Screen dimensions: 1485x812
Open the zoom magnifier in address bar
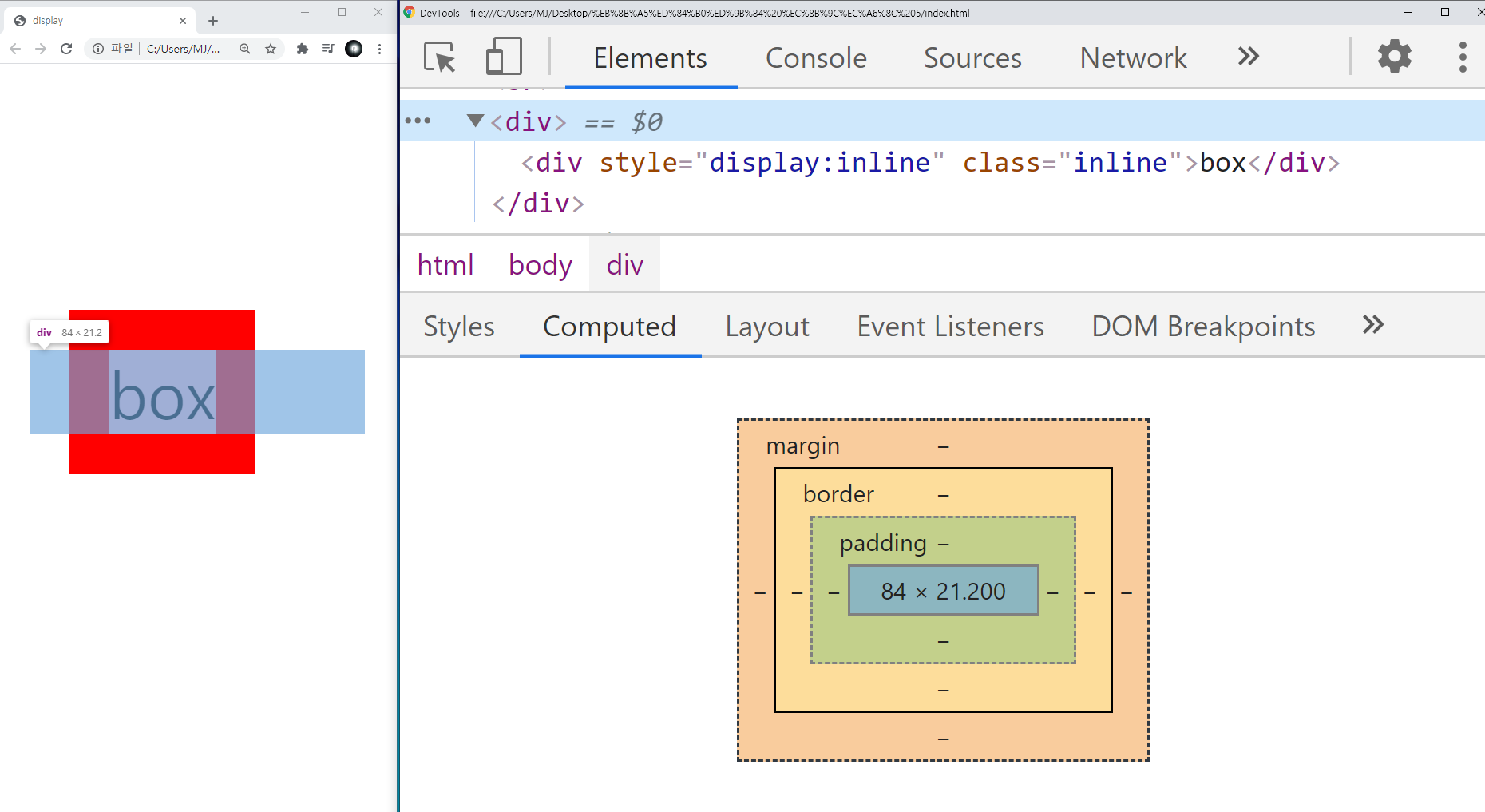point(245,49)
